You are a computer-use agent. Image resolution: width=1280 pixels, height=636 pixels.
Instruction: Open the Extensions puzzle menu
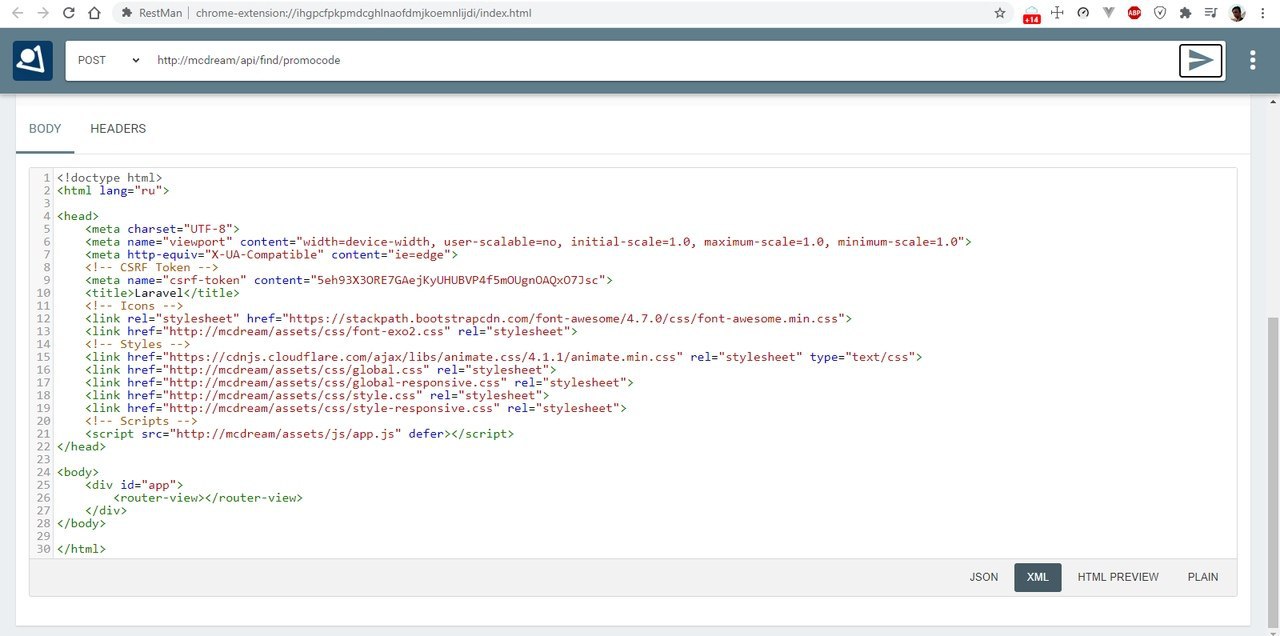point(1186,13)
